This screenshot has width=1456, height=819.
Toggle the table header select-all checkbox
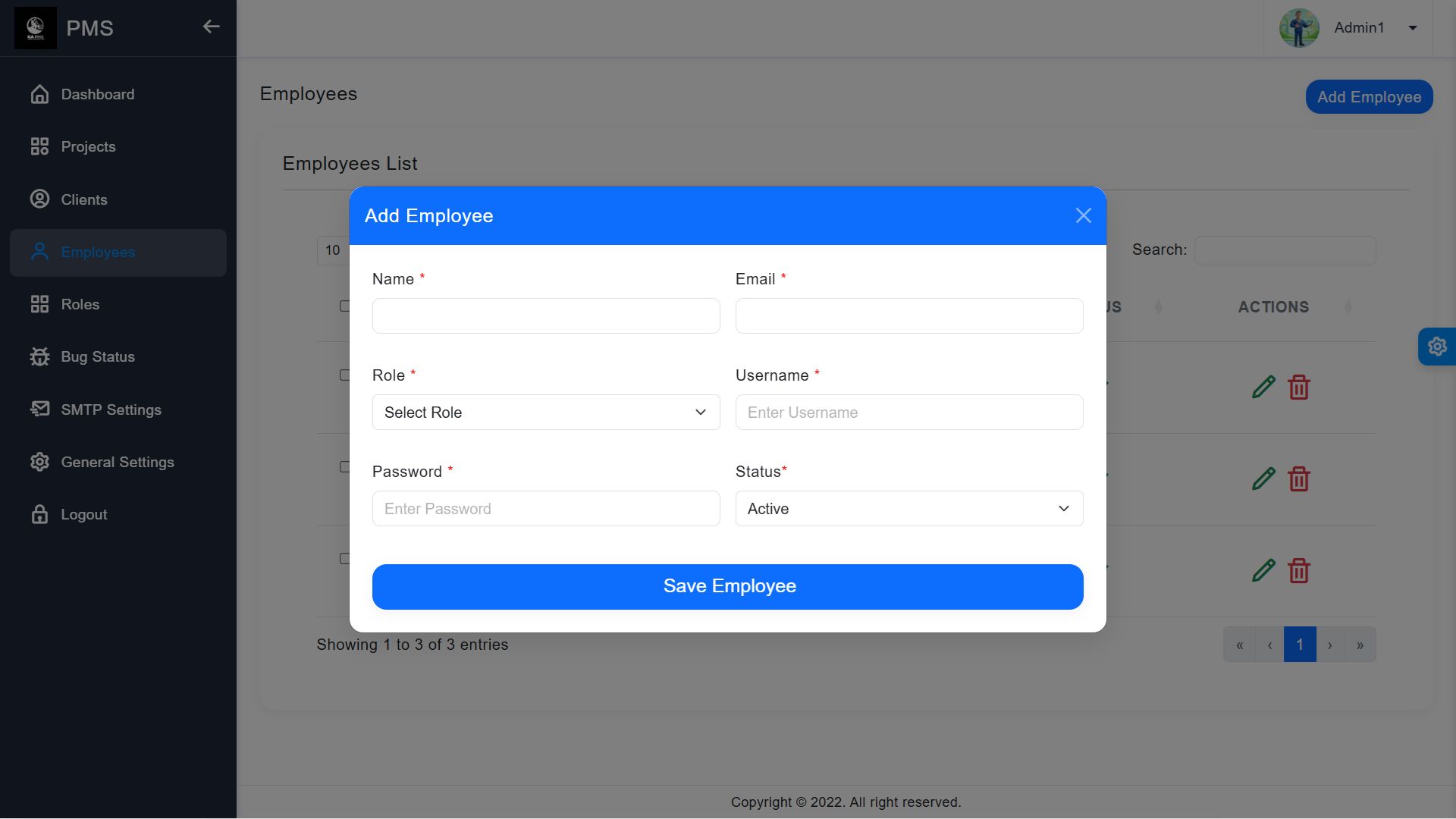coord(344,306)
